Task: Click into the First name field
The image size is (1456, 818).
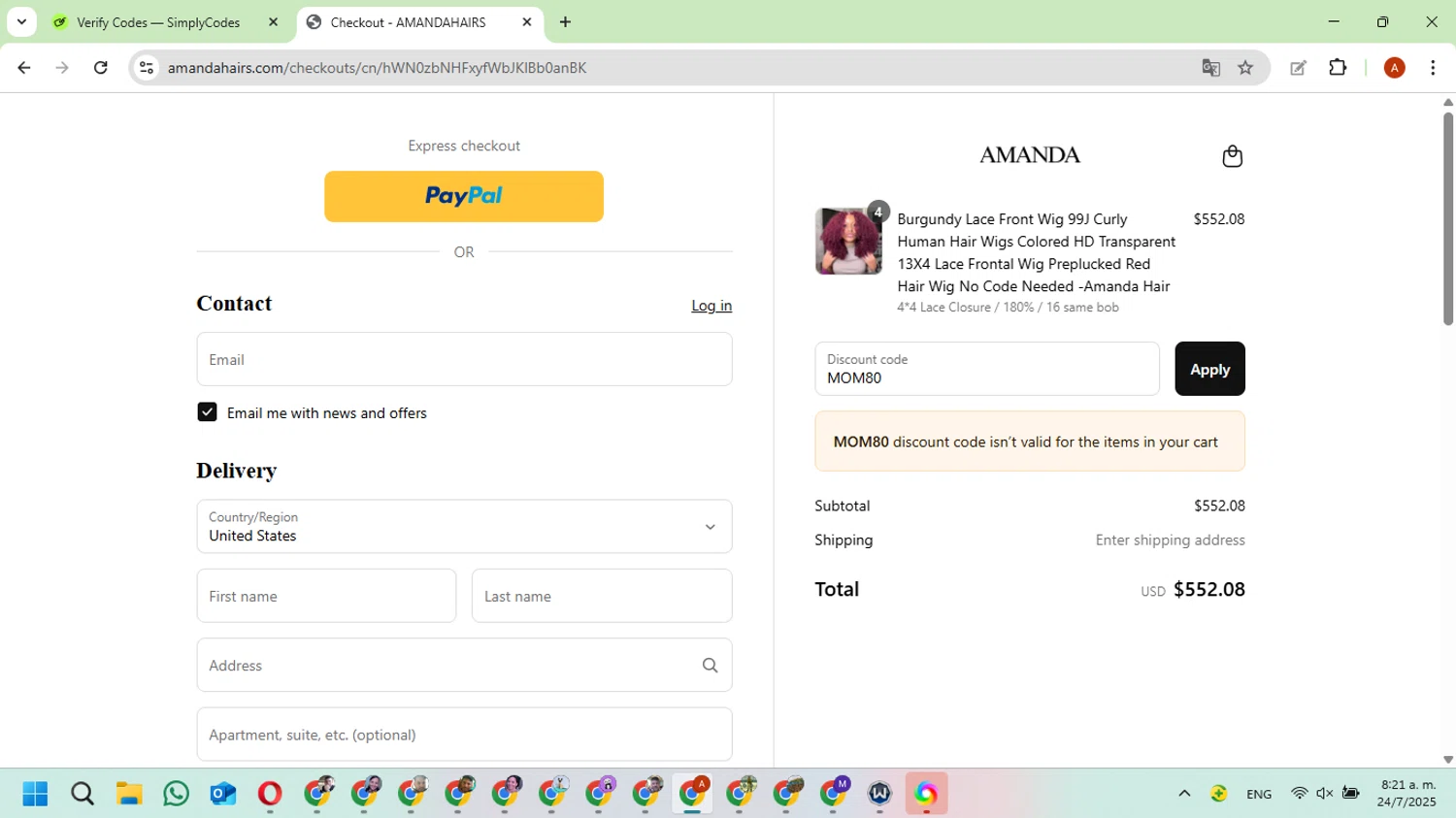Action: [x=326, y=596]
